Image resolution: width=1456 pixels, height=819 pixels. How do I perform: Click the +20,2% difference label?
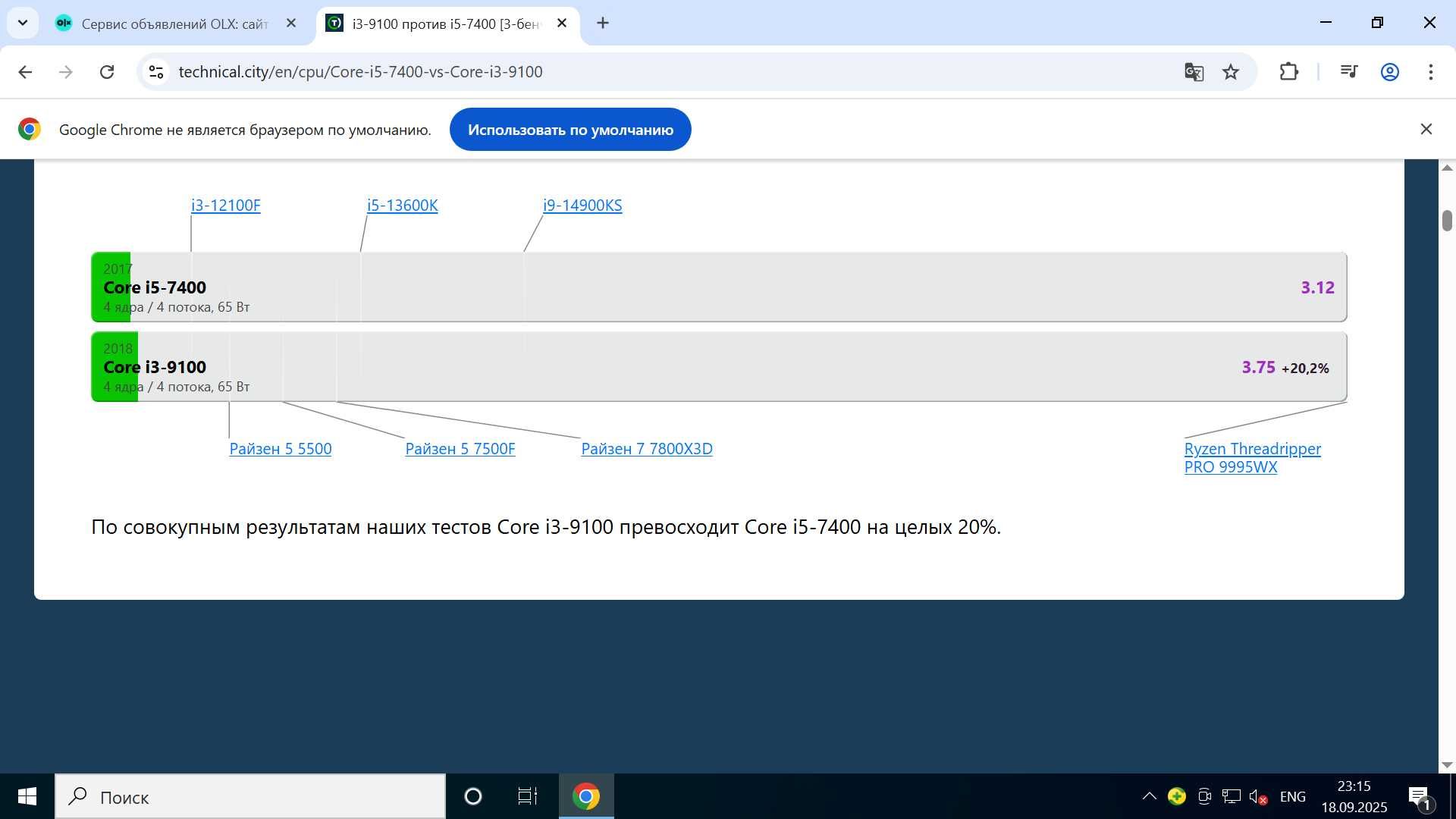(1305, 369)
